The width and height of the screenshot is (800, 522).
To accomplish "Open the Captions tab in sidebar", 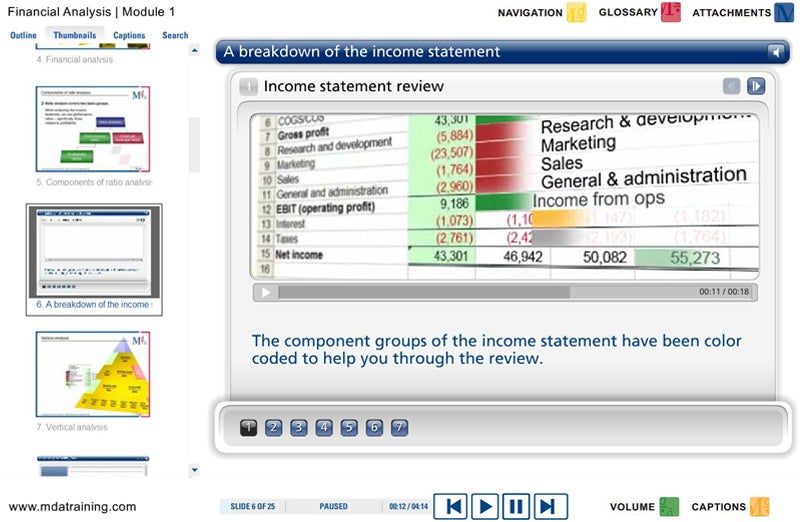I will tap(129, 35).
